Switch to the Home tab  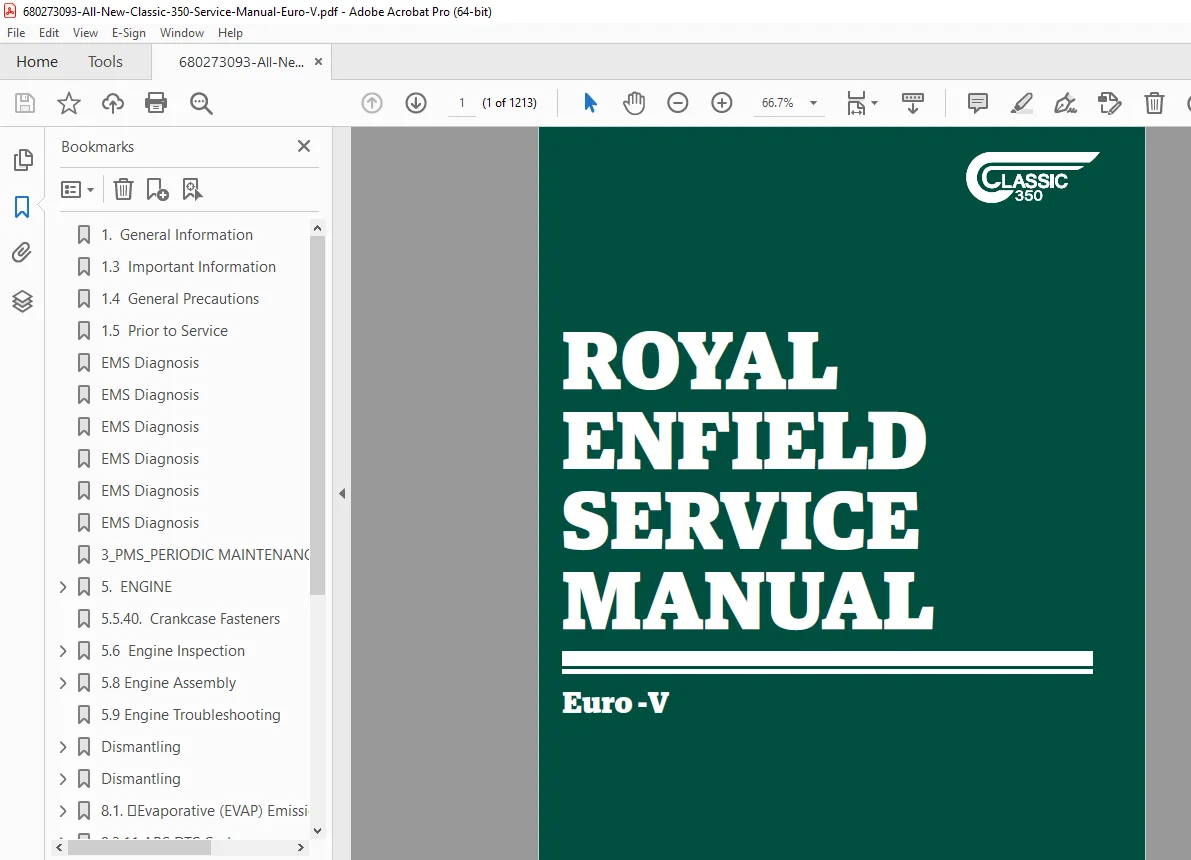pyautogui.click(x=36, y=62)
